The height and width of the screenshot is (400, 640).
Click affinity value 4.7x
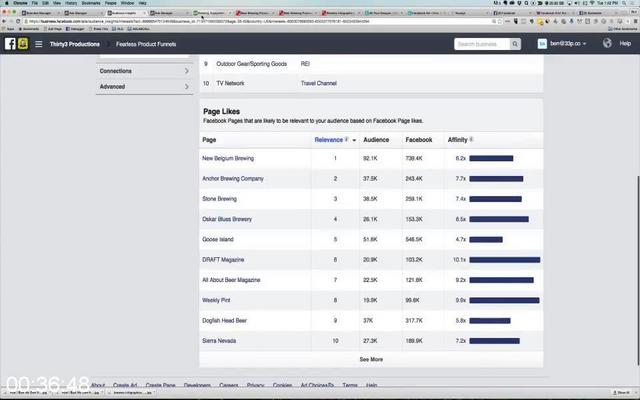click(x=461, y=240)
